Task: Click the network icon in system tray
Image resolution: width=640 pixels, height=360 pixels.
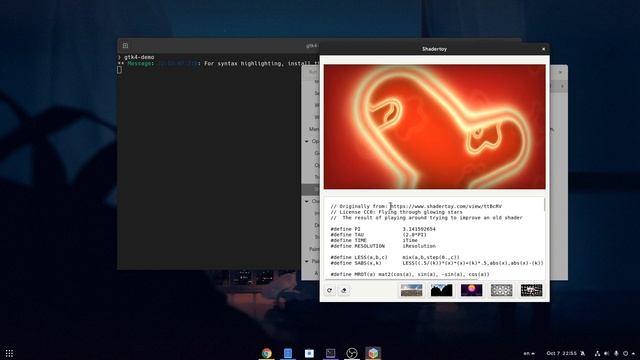Action: click(x=598, y=353)
